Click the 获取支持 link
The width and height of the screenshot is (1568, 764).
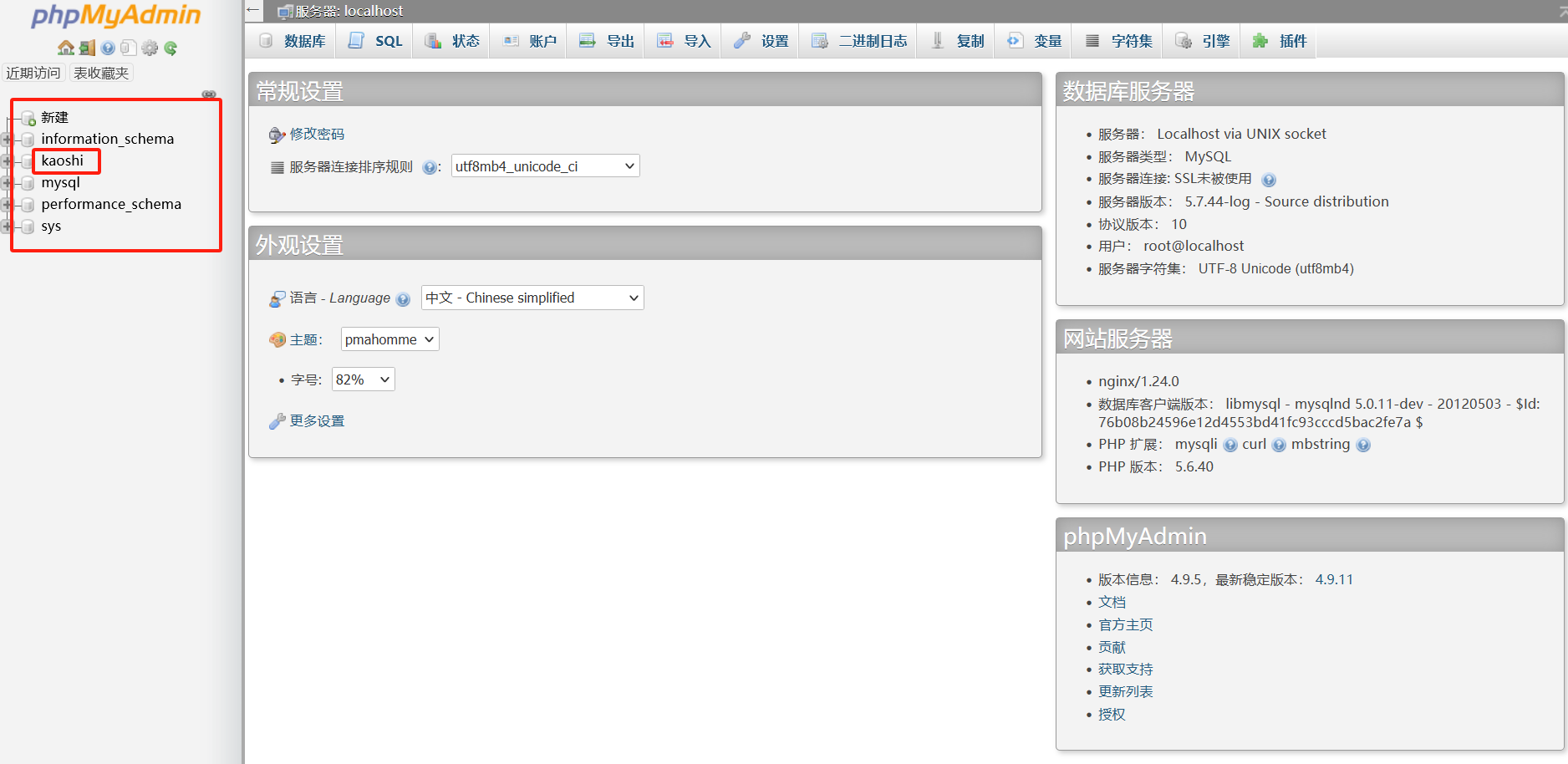coord(1125,670)
